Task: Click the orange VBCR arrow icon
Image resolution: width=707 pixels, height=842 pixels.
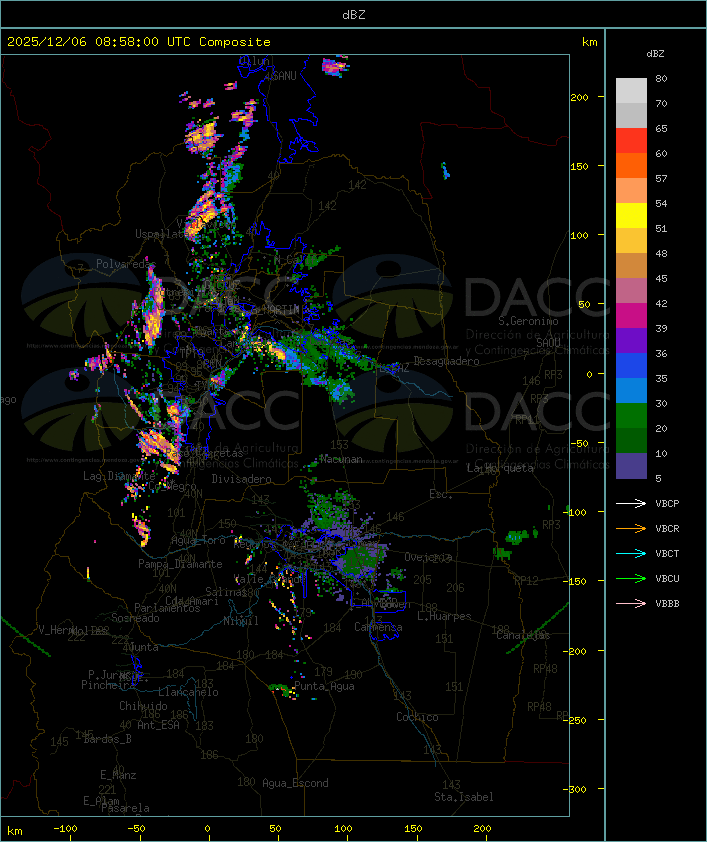Action: point(631,528)
